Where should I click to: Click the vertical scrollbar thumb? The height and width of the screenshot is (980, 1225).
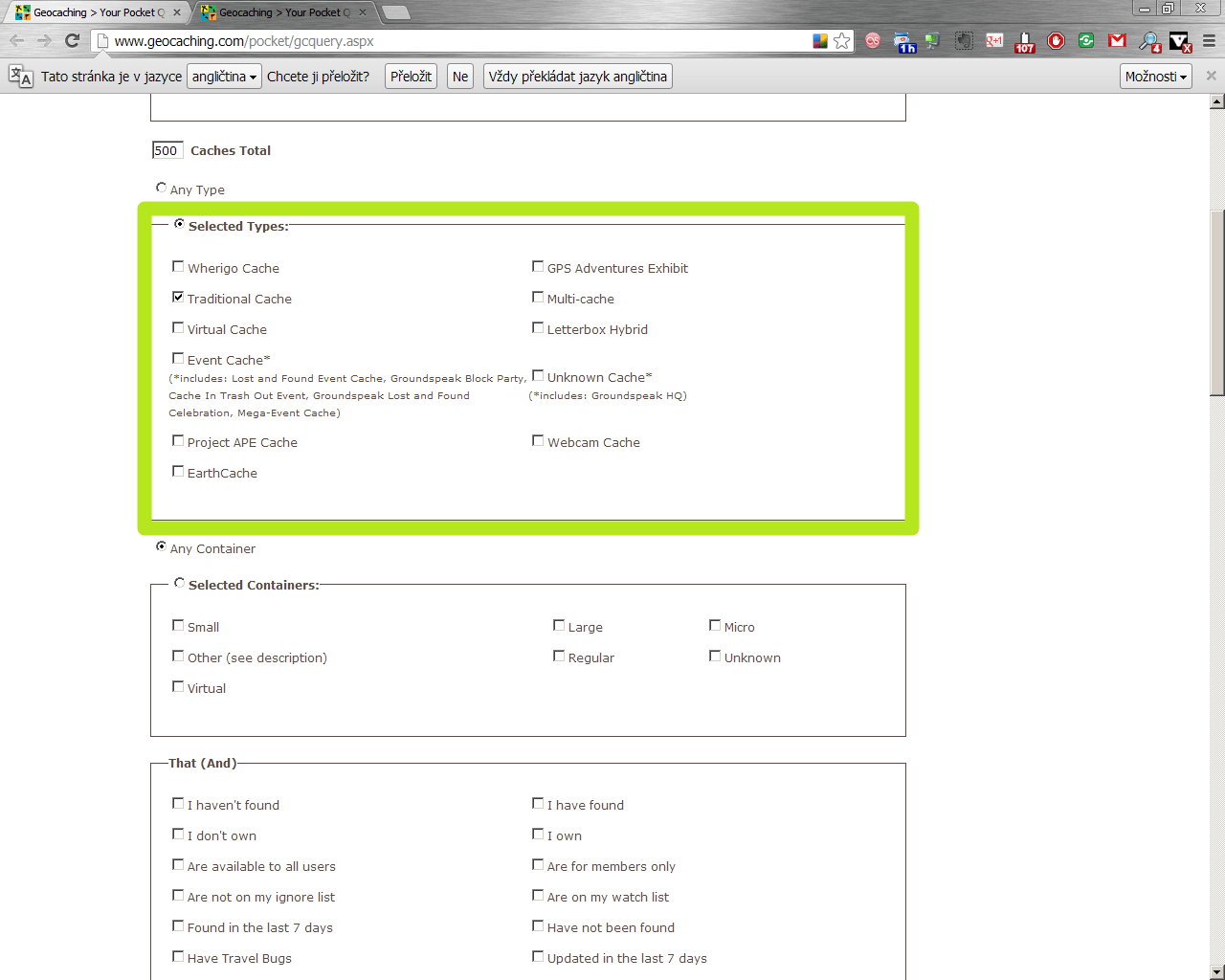(x=1217, y=302)
